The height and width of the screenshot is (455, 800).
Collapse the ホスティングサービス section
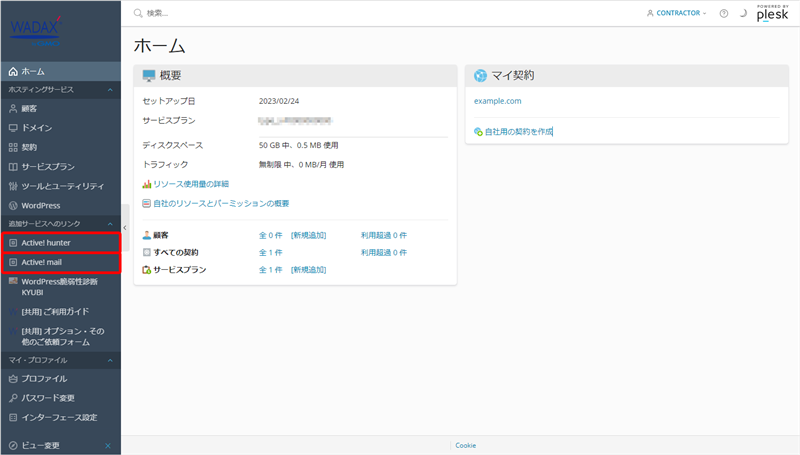[109, 90]
